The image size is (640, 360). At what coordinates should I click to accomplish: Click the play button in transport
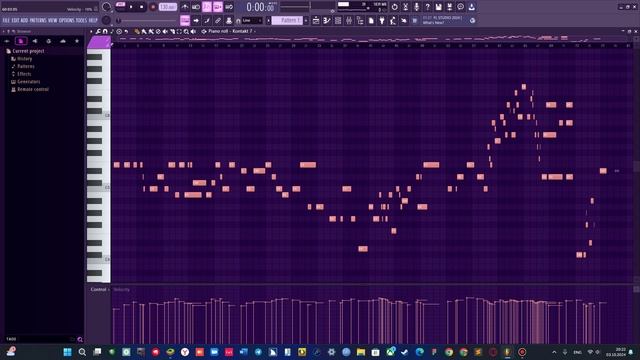tap(131, 7)
